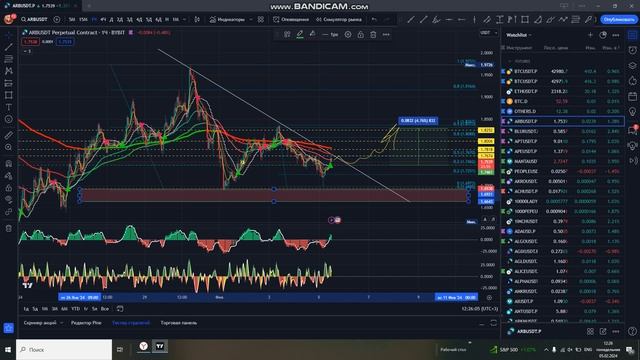Open the emoji icons tool
The height and width of the screenshot is (360, 640).
pos(9,119)
